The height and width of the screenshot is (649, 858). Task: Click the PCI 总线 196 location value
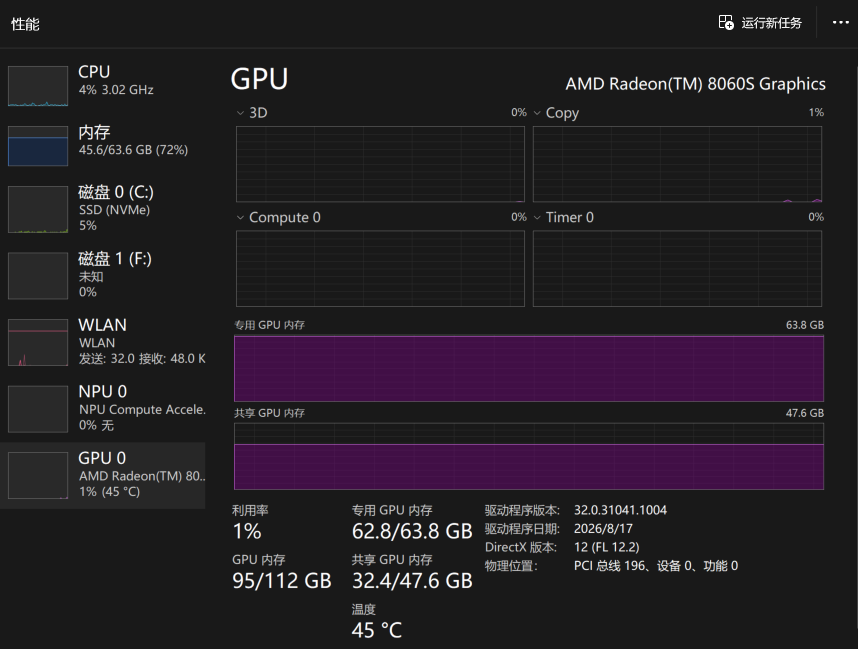coord(656,566)
